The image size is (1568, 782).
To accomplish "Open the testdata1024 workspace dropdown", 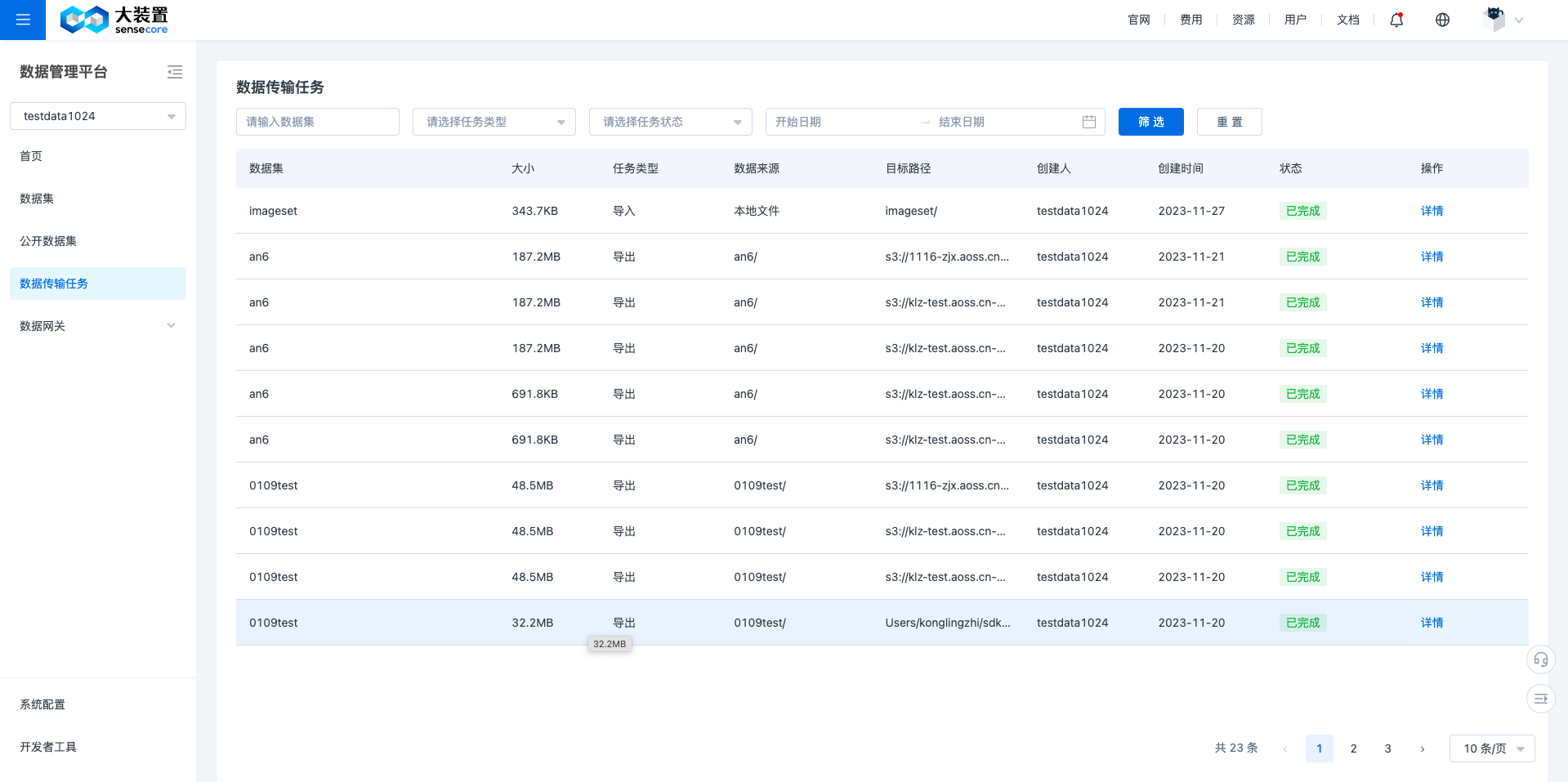I will (x=98, y=116).
